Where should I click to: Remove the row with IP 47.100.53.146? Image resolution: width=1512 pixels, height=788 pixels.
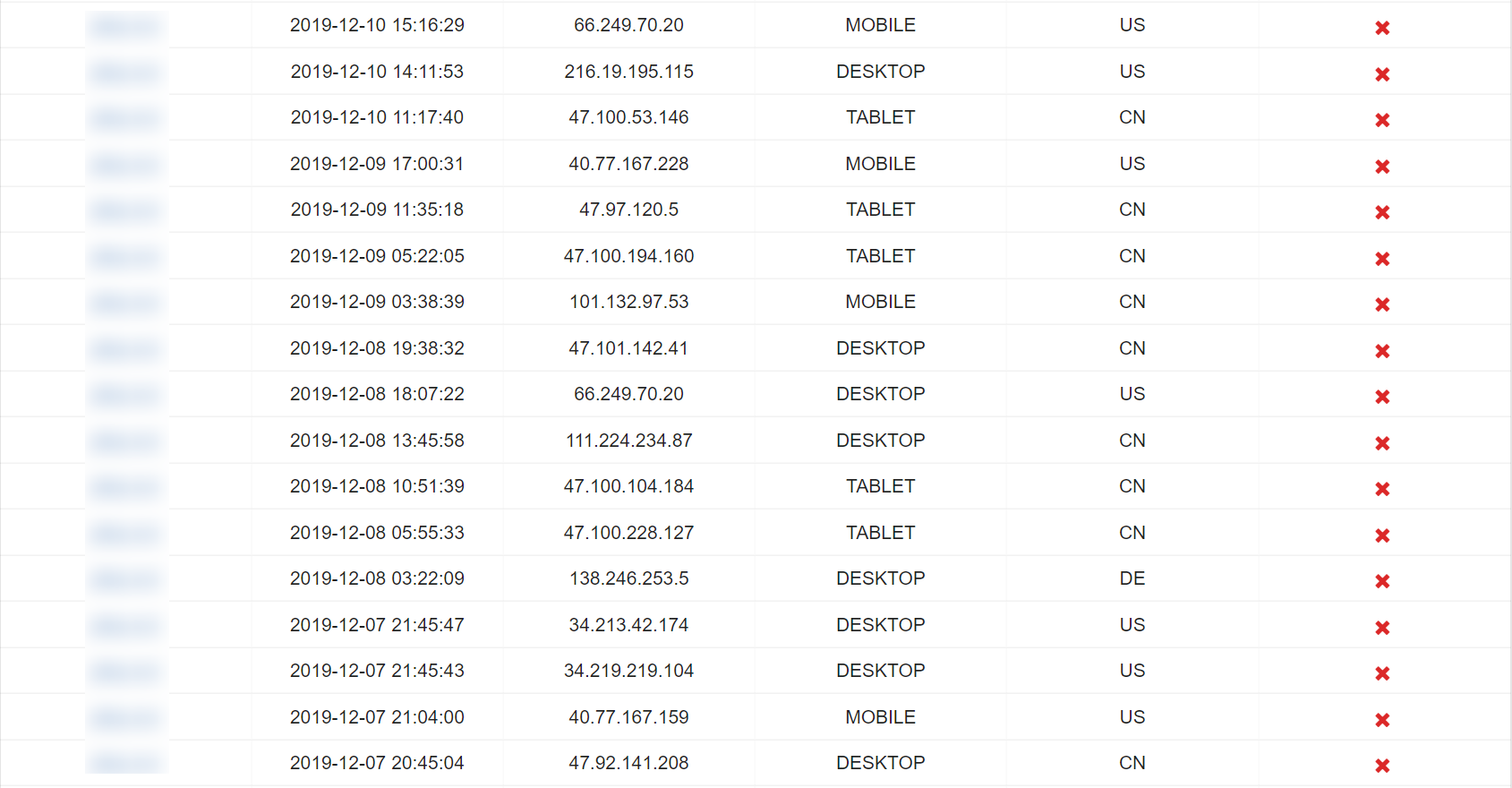click(x=1382, y=120)
